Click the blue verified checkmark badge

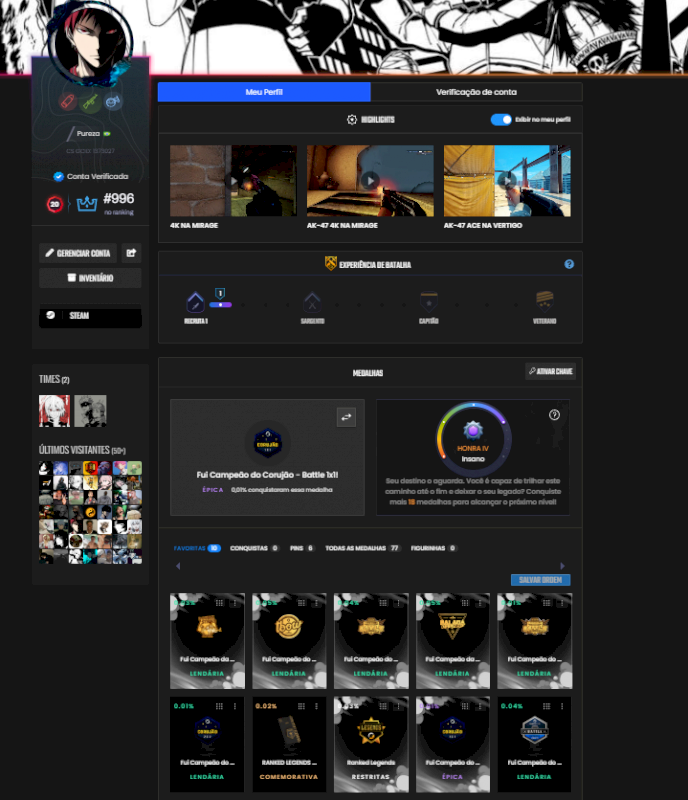tap(58, 177)
